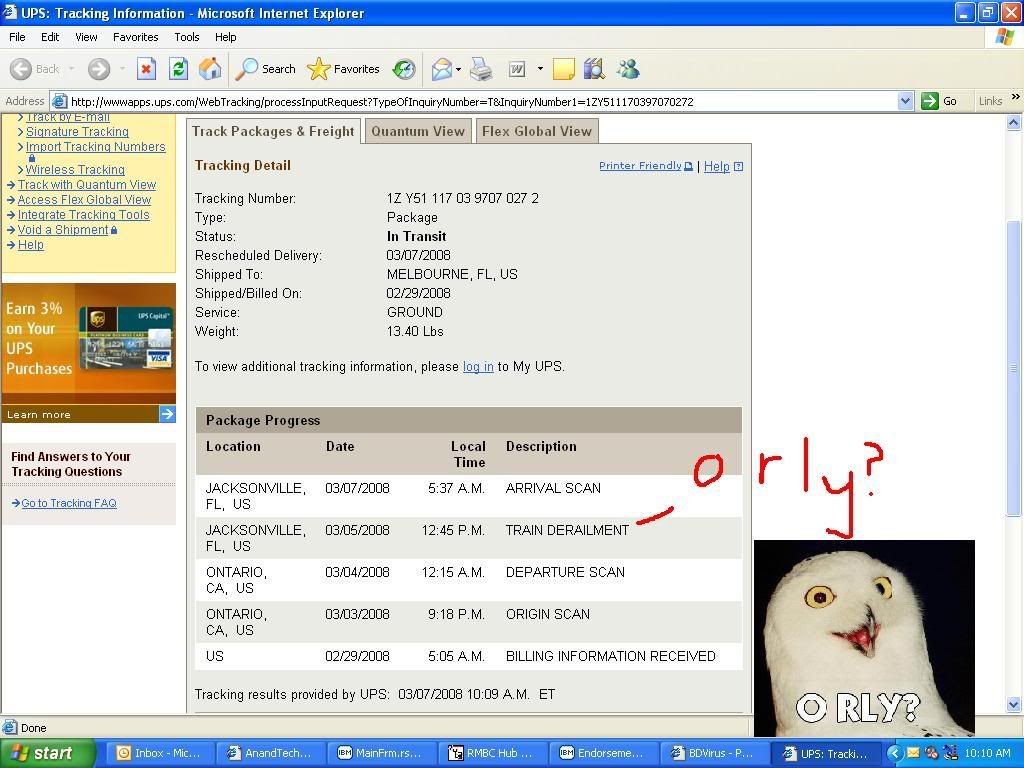1024x768 pixels.
Task: Open the Mail toolbar icon
Action: (x=441, y=69)
